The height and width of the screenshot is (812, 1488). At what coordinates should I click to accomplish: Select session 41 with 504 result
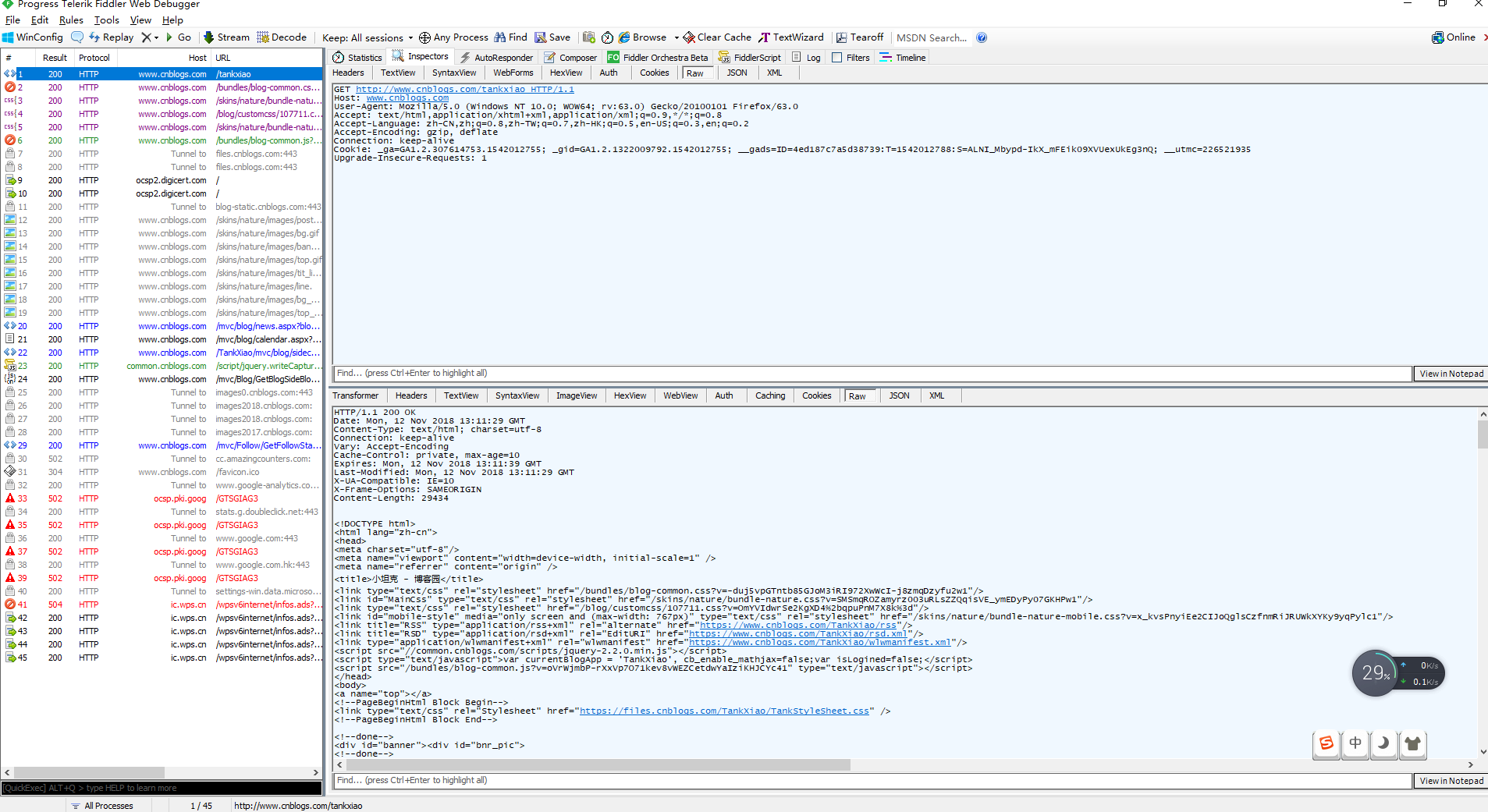point(162,605)
